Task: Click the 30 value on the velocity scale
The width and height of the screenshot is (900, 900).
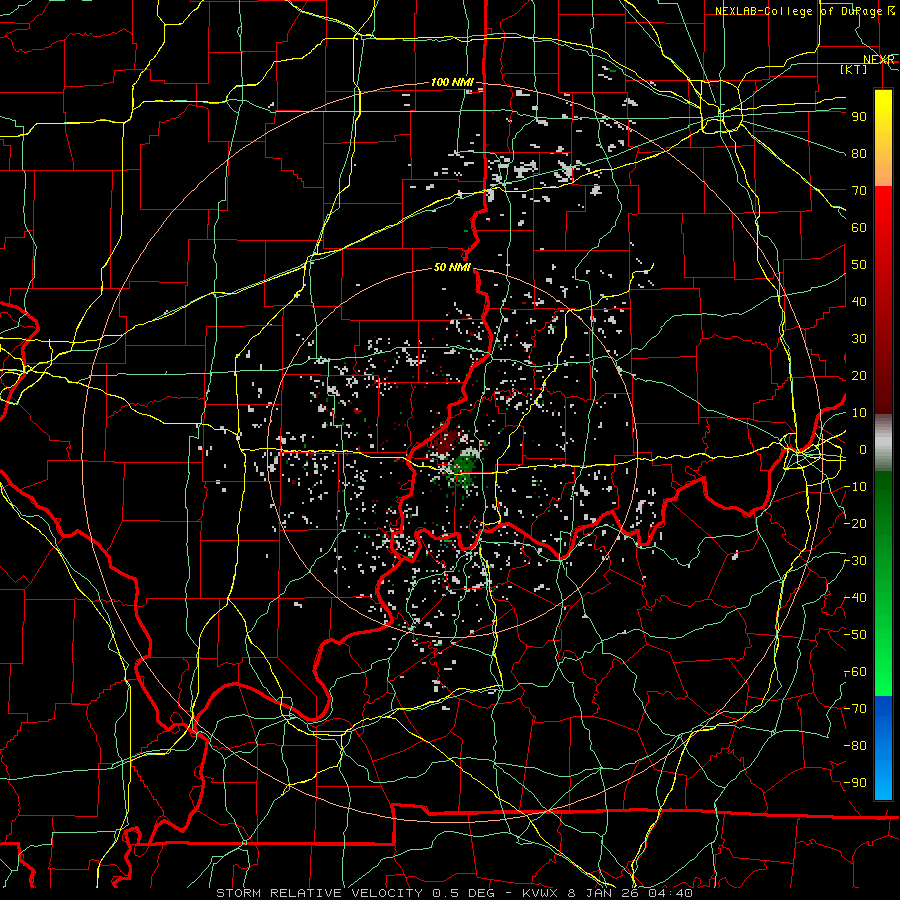Action: click(x=859, y=339)
